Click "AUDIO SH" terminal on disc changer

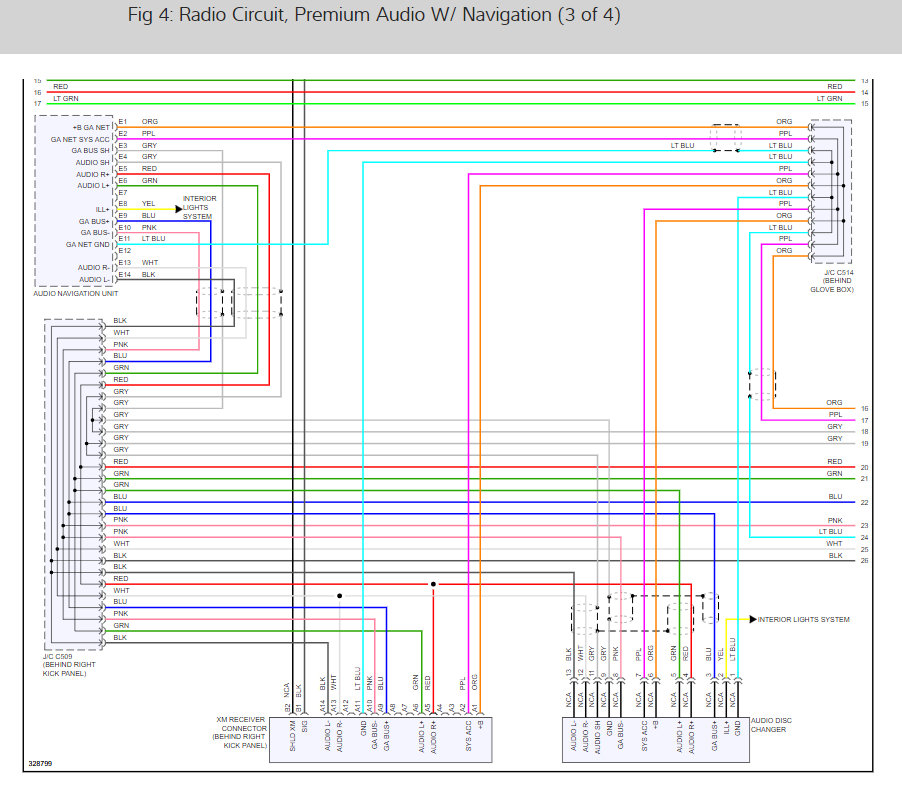(597, 737)
